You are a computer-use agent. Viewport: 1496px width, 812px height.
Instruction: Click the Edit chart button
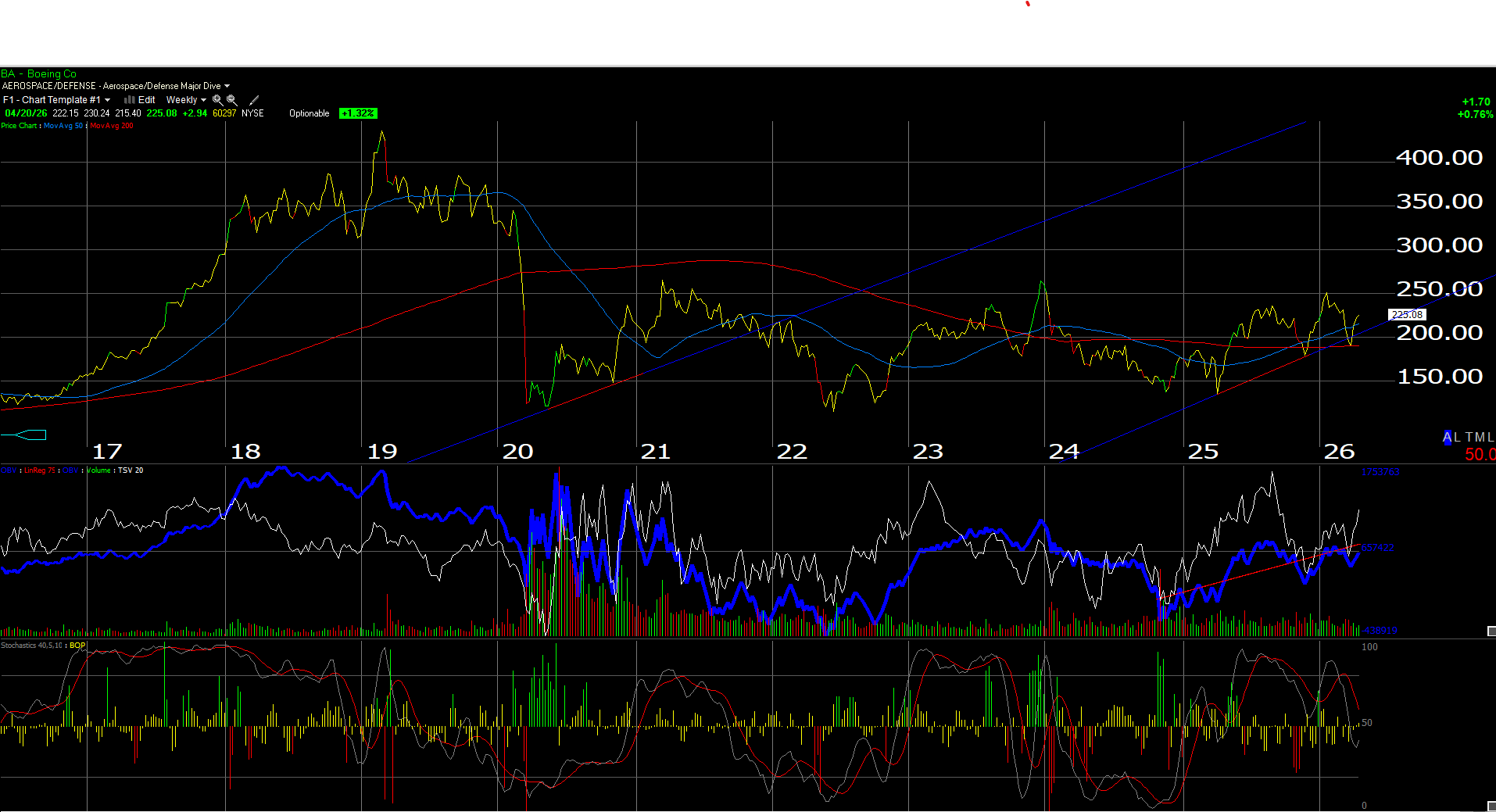click(x=146, y=100)
